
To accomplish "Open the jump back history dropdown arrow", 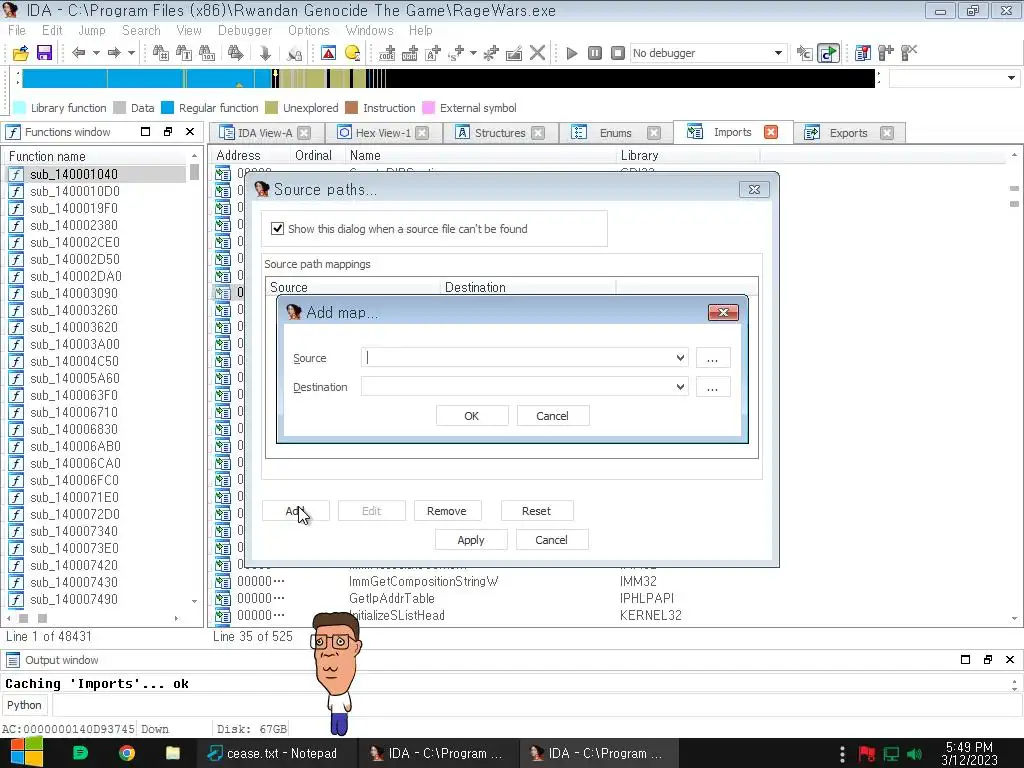I will coord(96,53).
